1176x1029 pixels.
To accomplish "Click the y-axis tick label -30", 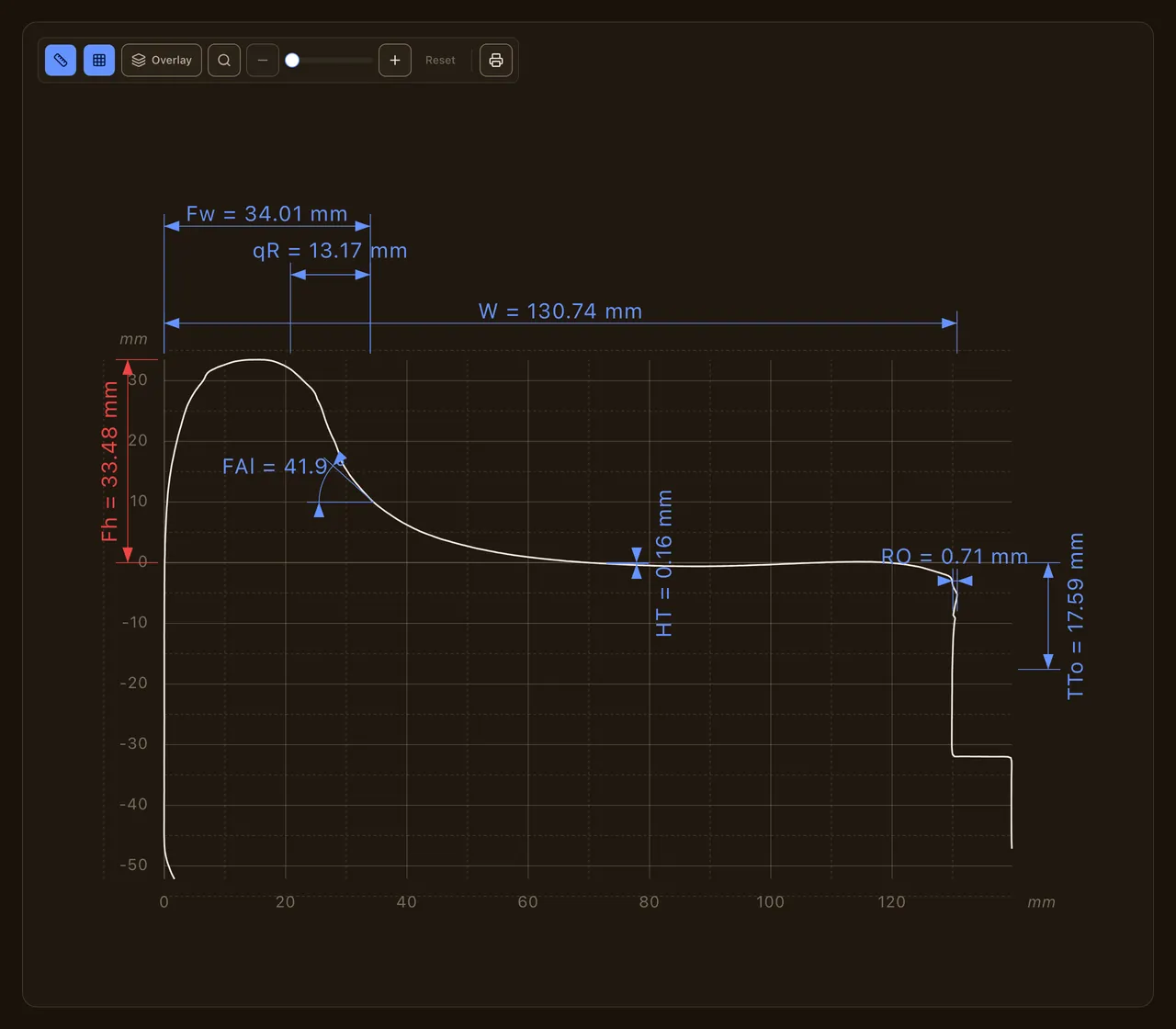I will (x=134, y=744).
